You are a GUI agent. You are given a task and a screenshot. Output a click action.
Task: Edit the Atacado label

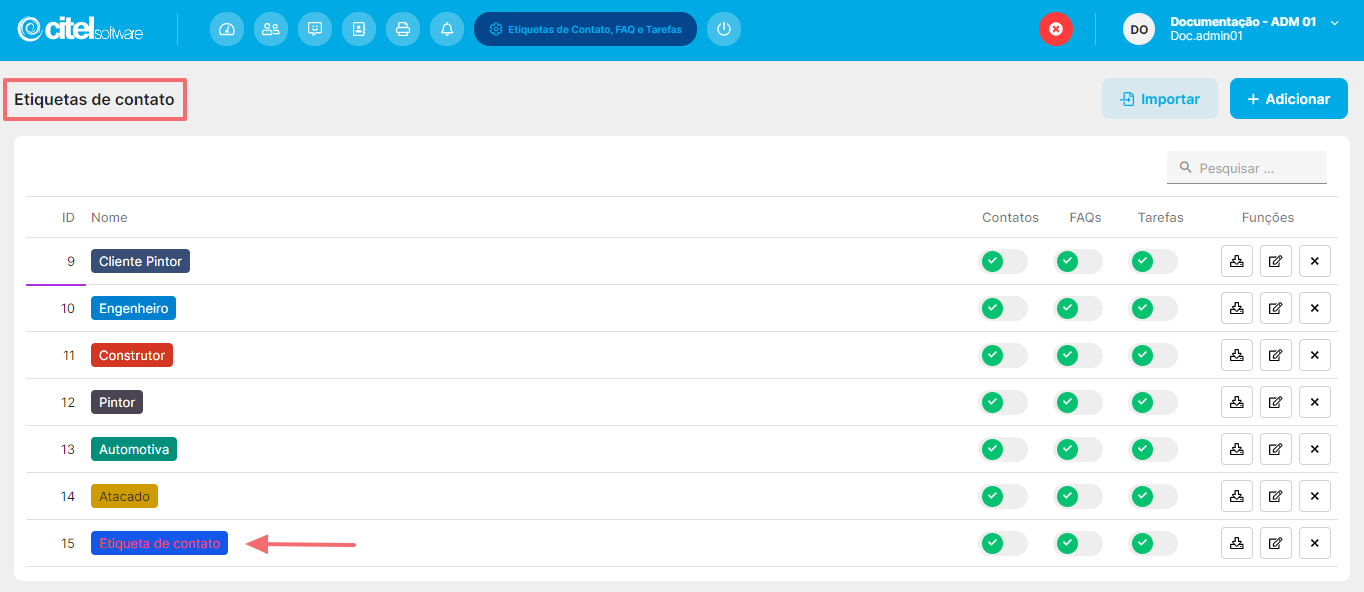[x=1276, y=496]
